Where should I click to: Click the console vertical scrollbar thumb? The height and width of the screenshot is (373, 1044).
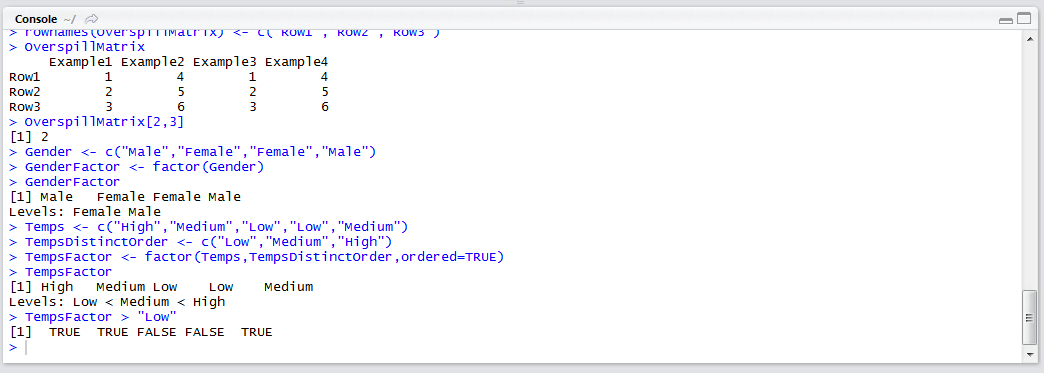click(1029, 317)
